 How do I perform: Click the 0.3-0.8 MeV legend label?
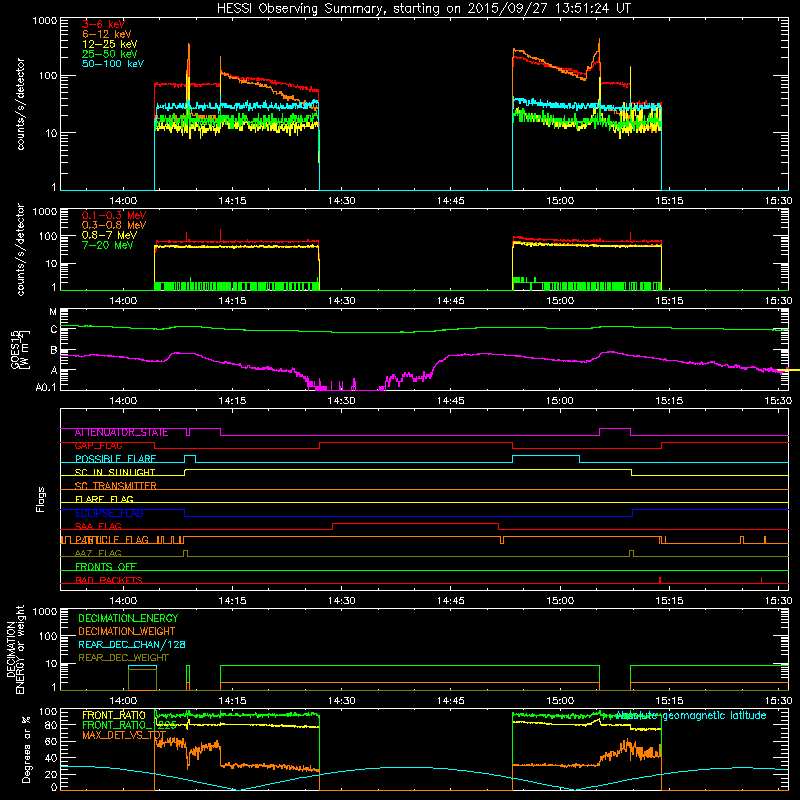pos(114,225)
